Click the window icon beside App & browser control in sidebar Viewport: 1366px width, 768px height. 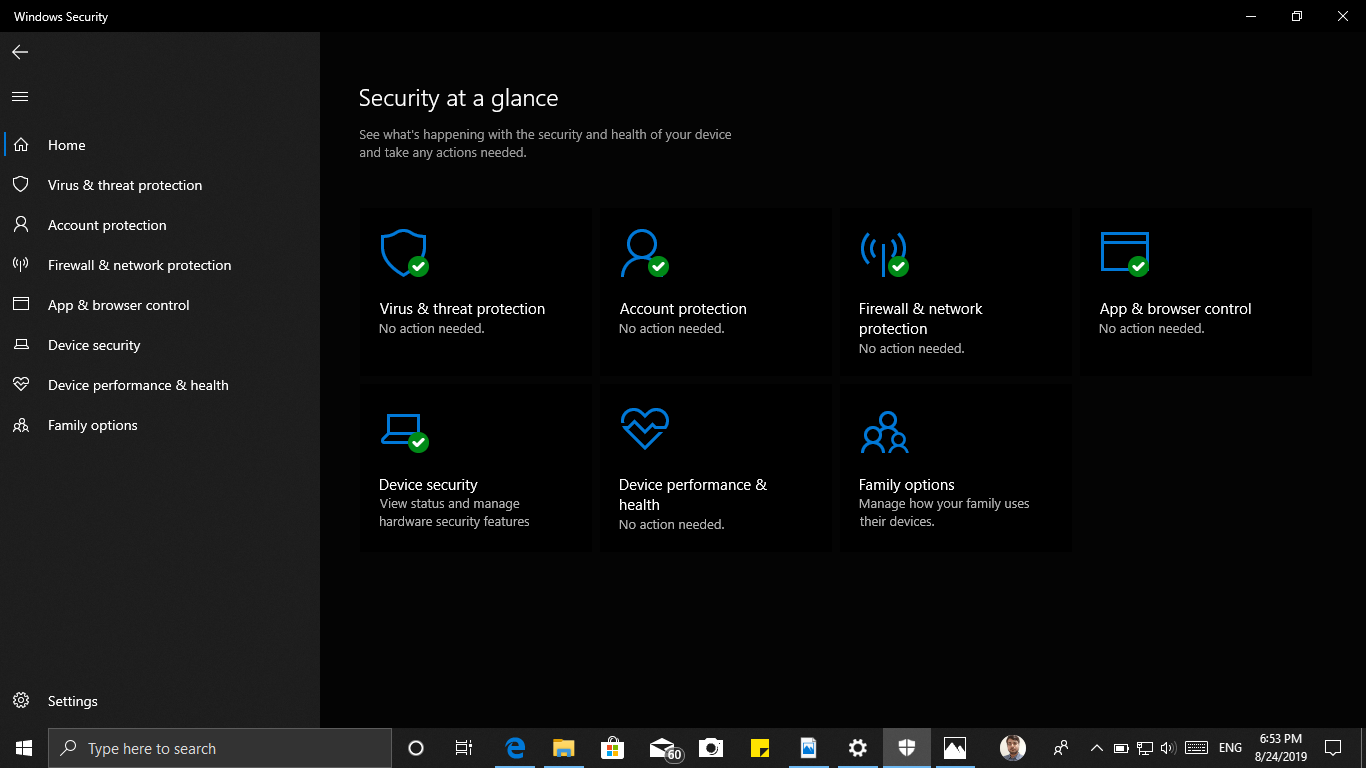pos(21,305)
